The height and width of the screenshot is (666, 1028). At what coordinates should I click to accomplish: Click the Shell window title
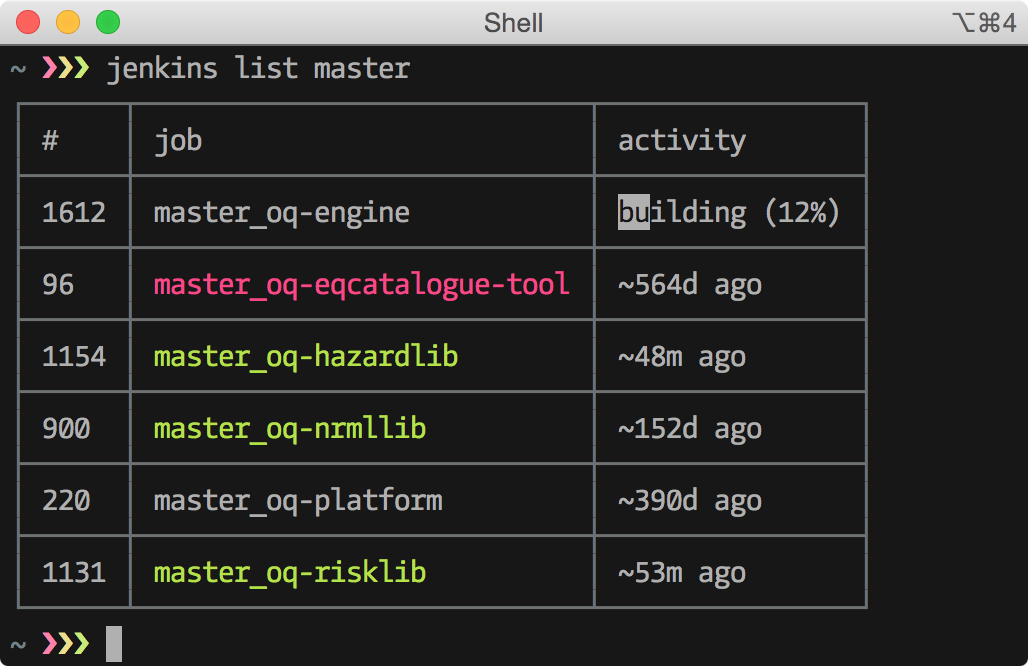click(x=513, y=23)
